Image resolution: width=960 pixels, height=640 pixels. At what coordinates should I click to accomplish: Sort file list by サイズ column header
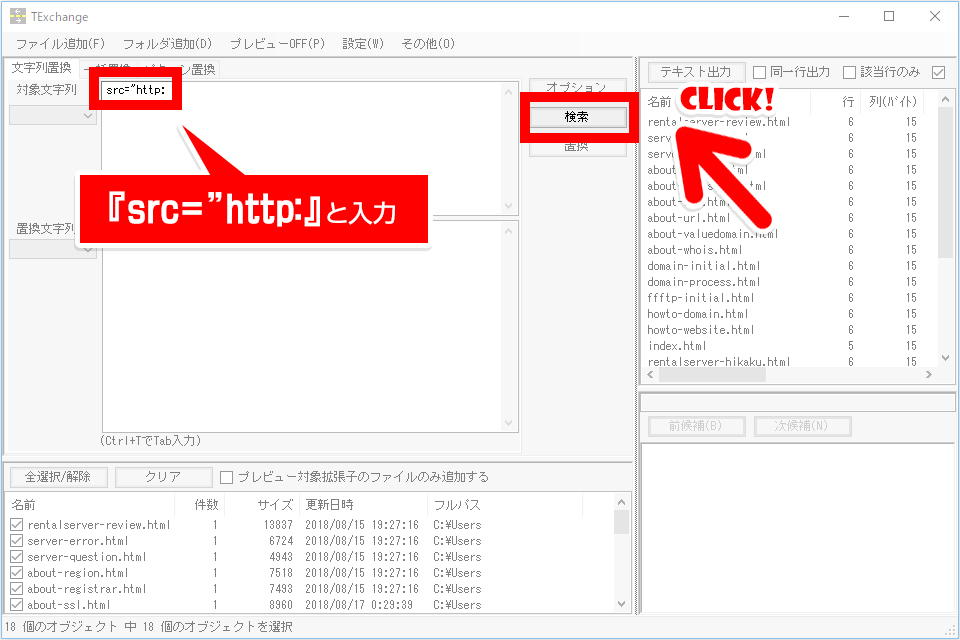pos(263,505)
